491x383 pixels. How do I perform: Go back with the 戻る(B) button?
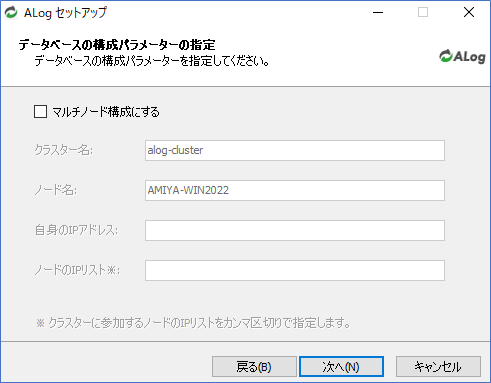coord(254,367)
